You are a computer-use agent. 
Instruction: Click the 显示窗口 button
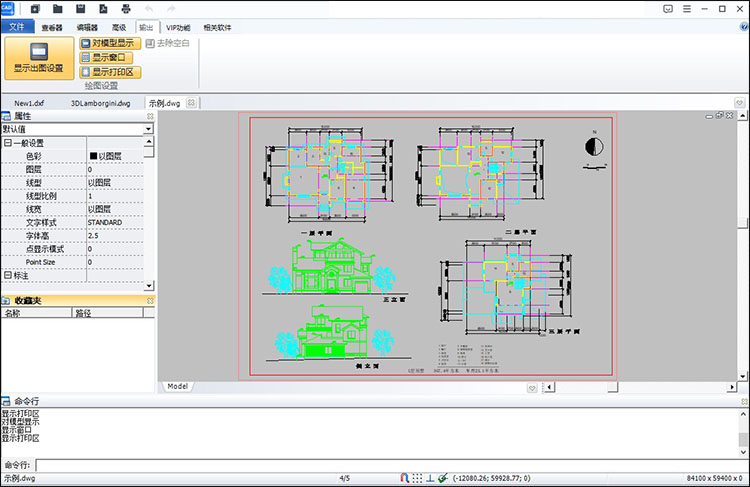coord(106,58)
